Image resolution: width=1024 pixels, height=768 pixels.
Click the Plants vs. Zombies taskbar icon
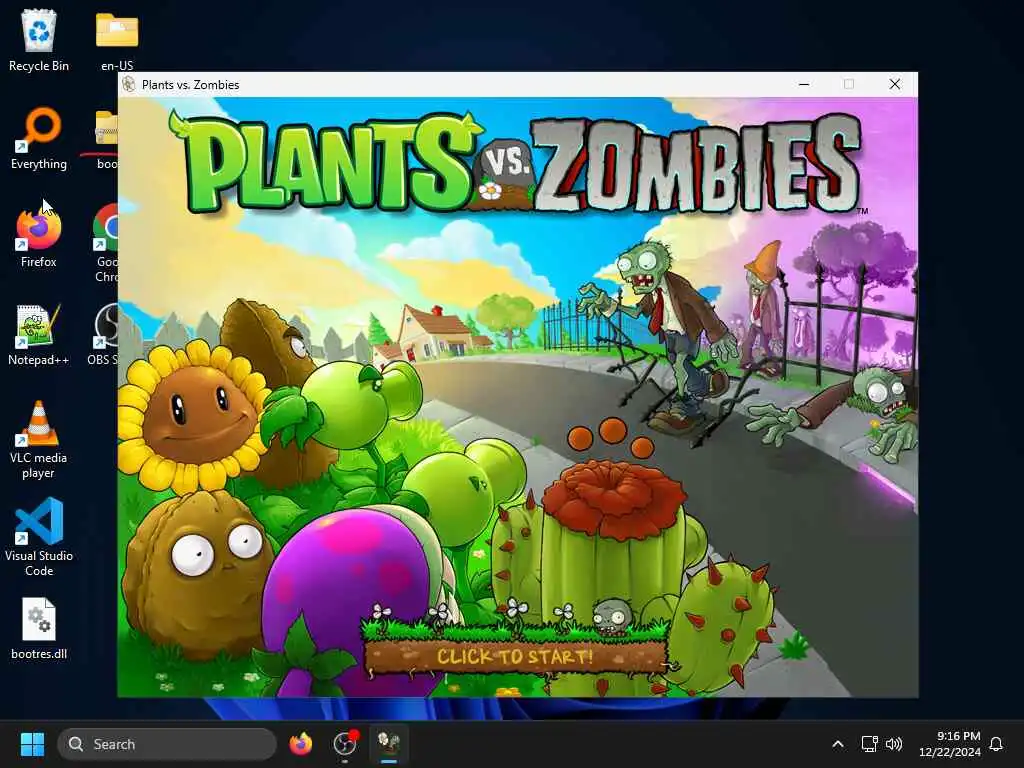pyautogui.click(x=389, y=744)
